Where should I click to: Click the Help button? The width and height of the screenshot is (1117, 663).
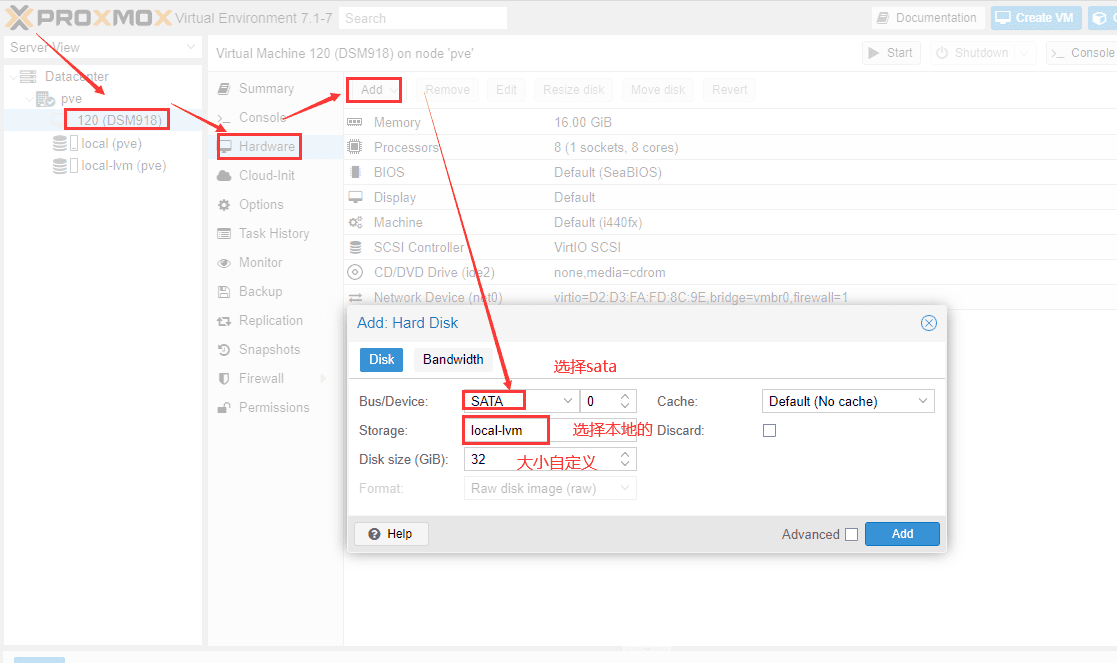[x=391, y=534]
